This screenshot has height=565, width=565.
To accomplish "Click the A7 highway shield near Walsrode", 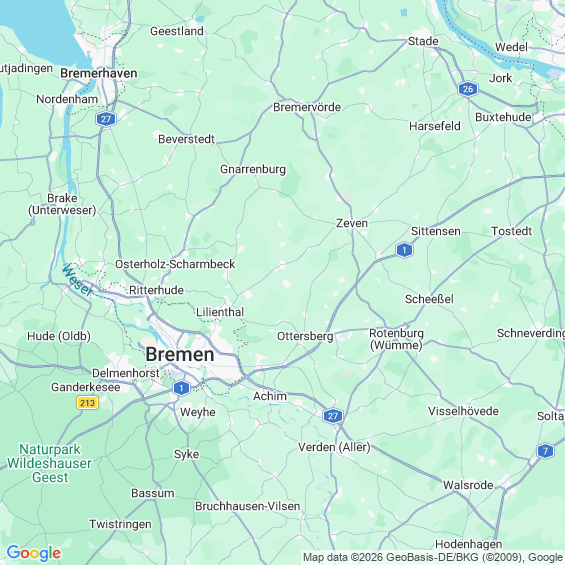I will (545, 451).
